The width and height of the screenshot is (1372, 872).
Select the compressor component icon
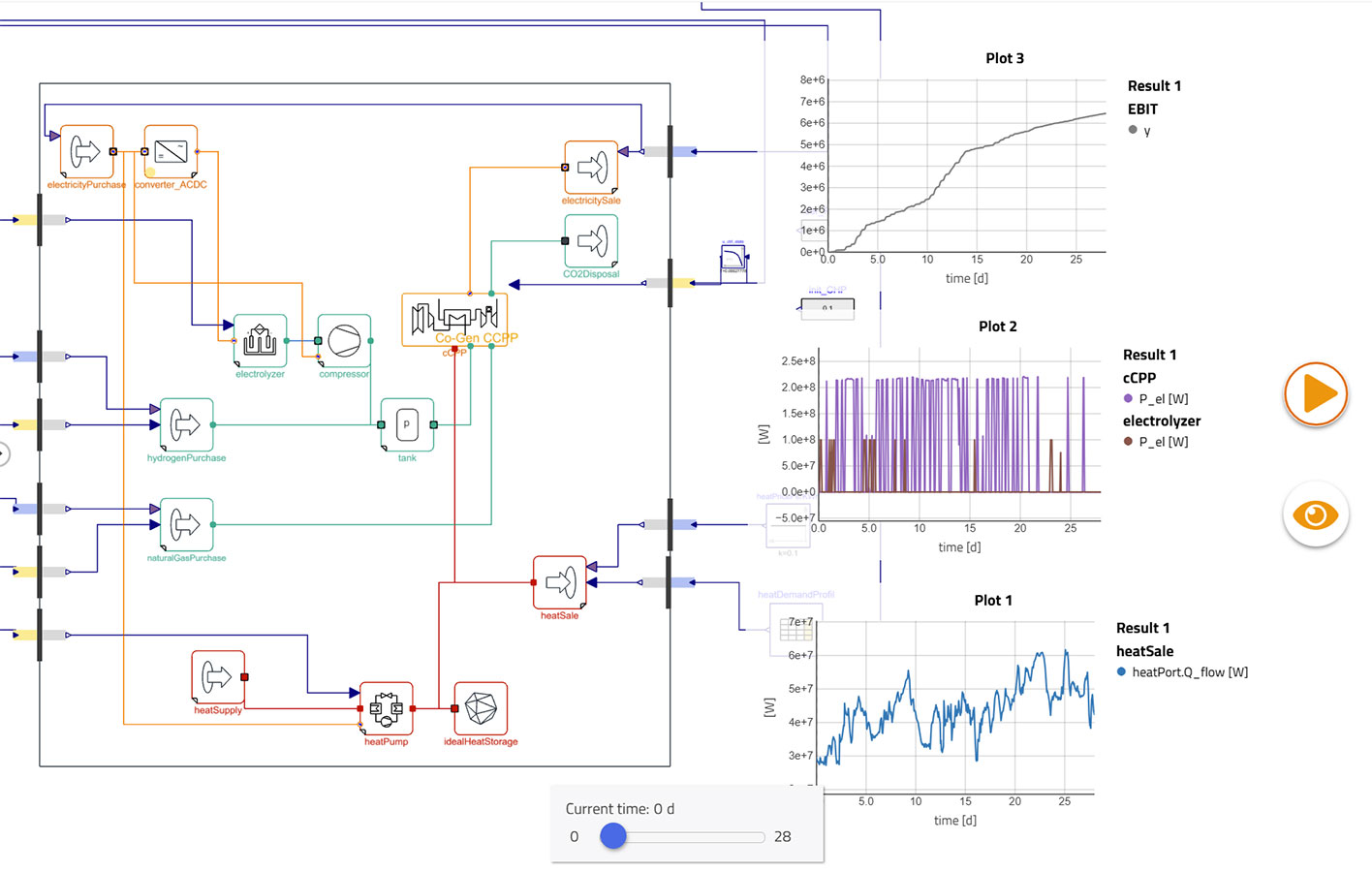(x=343, y=341)
